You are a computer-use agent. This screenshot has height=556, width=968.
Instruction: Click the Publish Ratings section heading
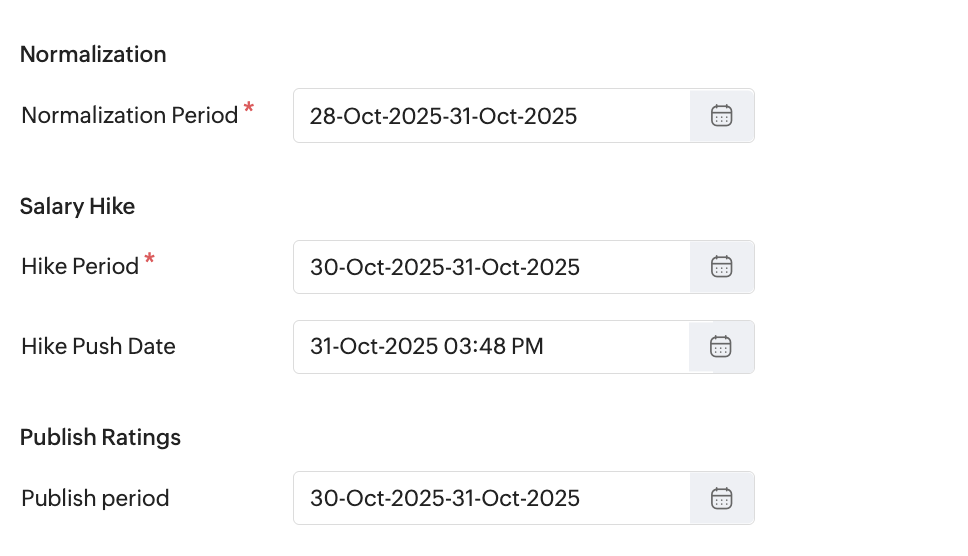click(x=100, y=437)
